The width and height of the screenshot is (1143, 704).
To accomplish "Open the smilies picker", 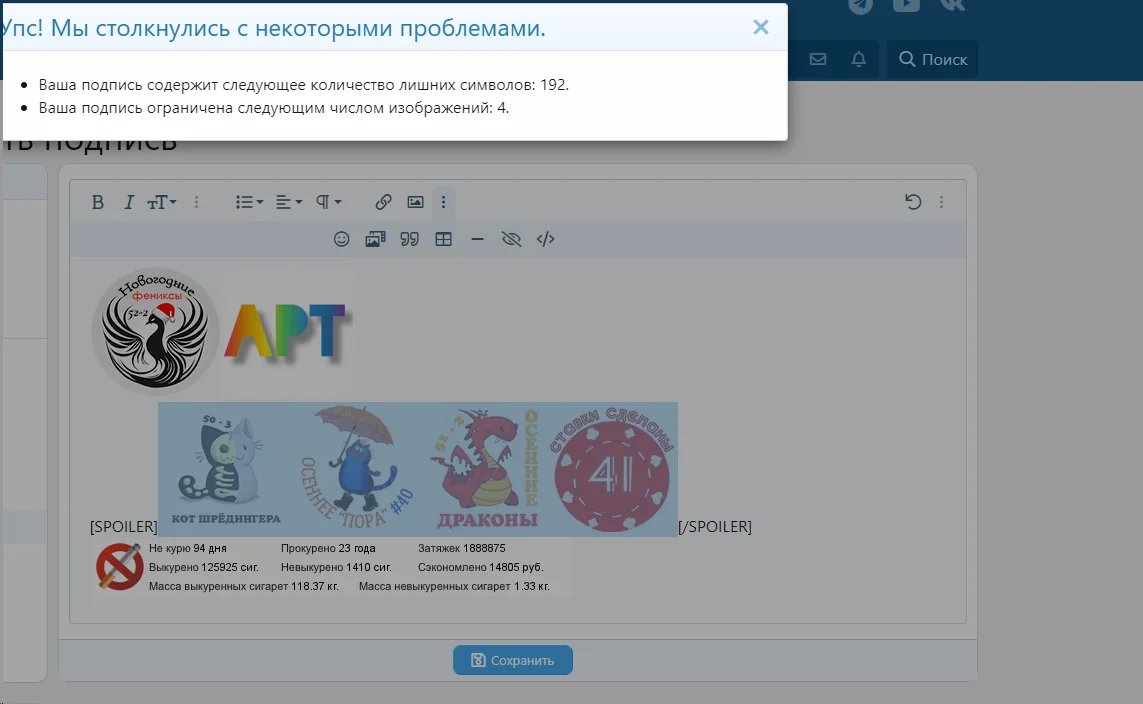I will click(x=340, y=239).
